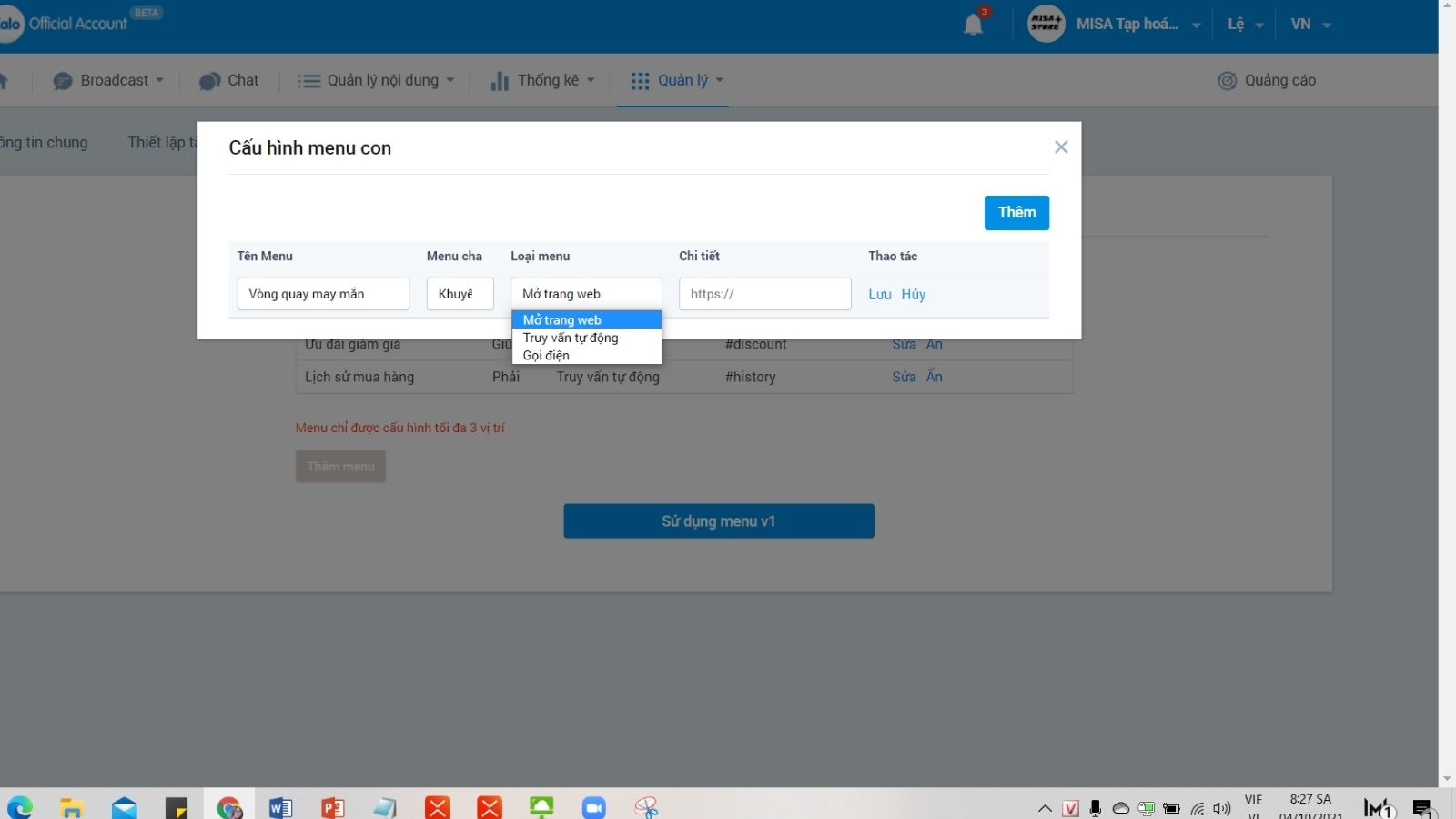Click the Thêm button
This screenshot has width=1456, height=819.
[x=1016, y=213]
